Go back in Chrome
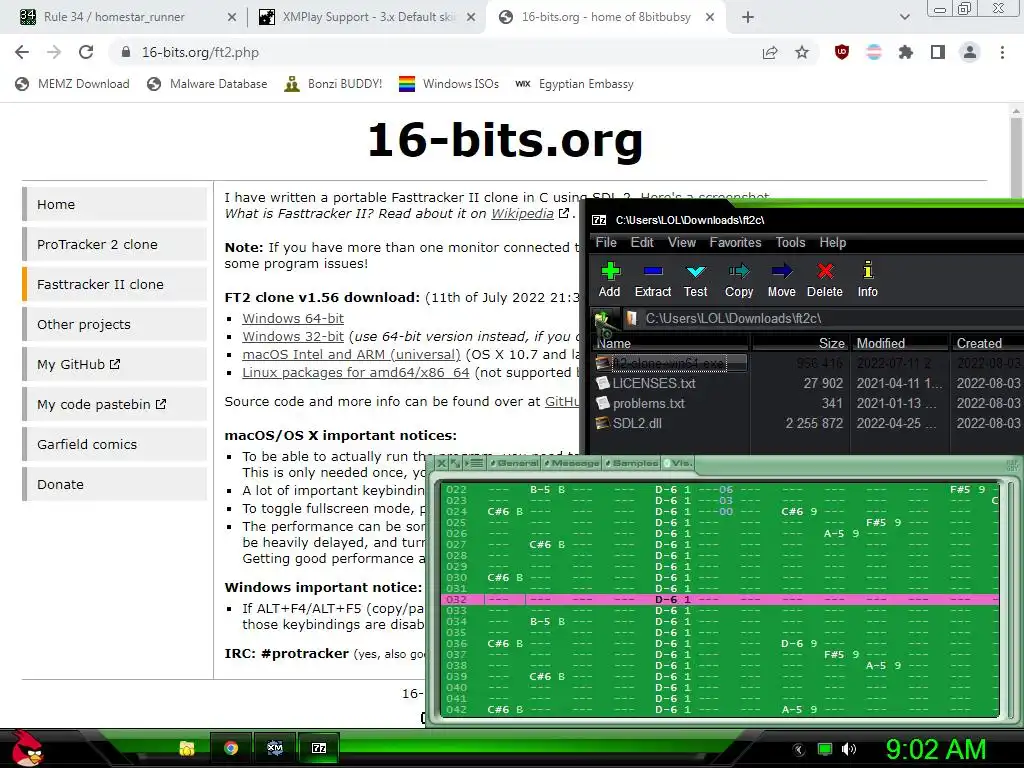1024x768 pixels. pyautogui.click(x=22, y=52)
